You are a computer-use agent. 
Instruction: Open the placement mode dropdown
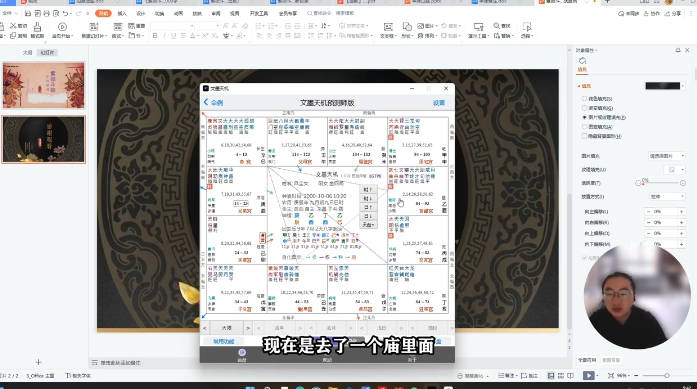667,197
